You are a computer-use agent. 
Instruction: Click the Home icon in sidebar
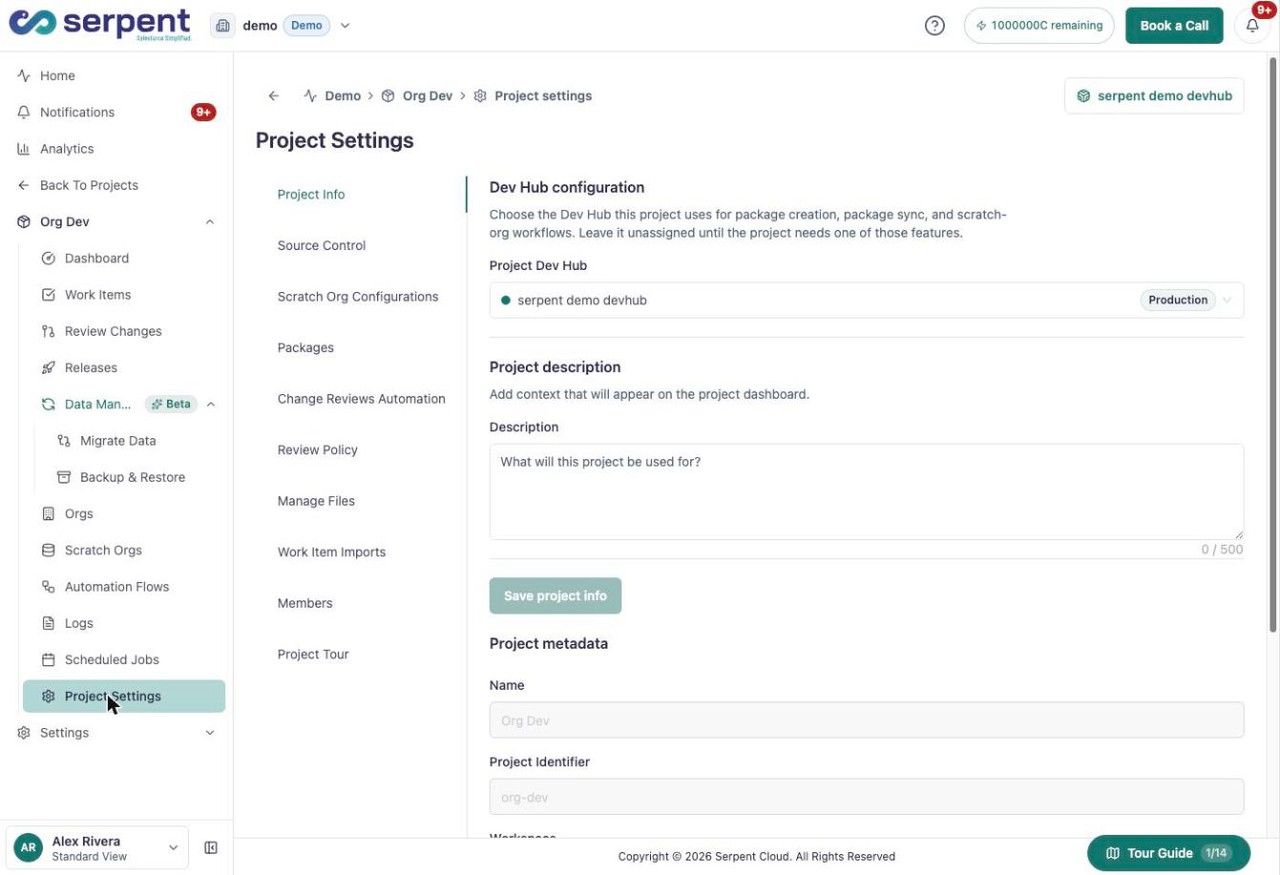[24, 76]
